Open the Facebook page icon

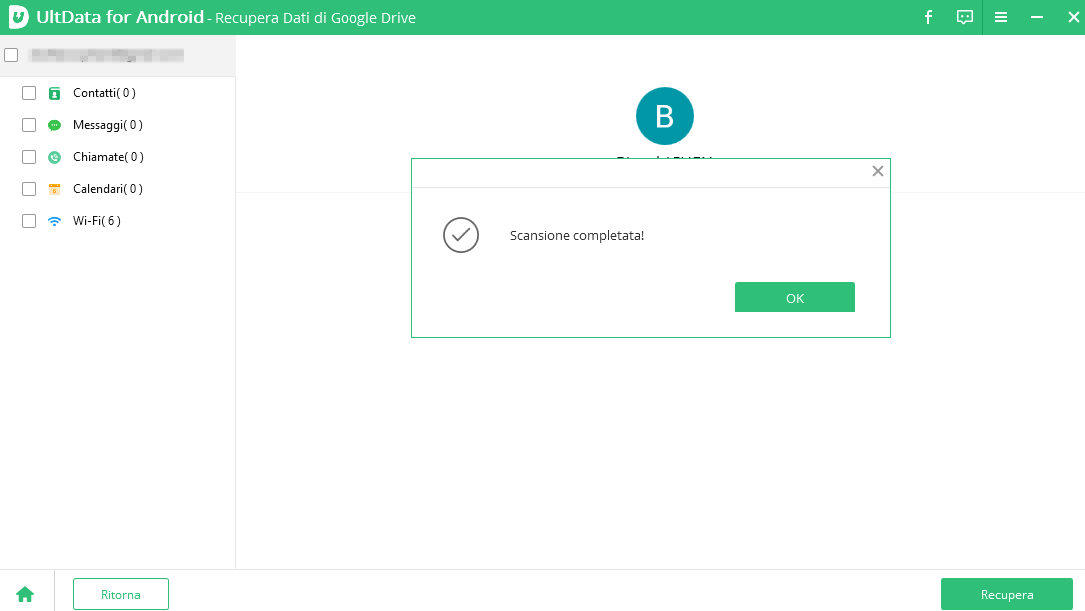click(928, 17)
